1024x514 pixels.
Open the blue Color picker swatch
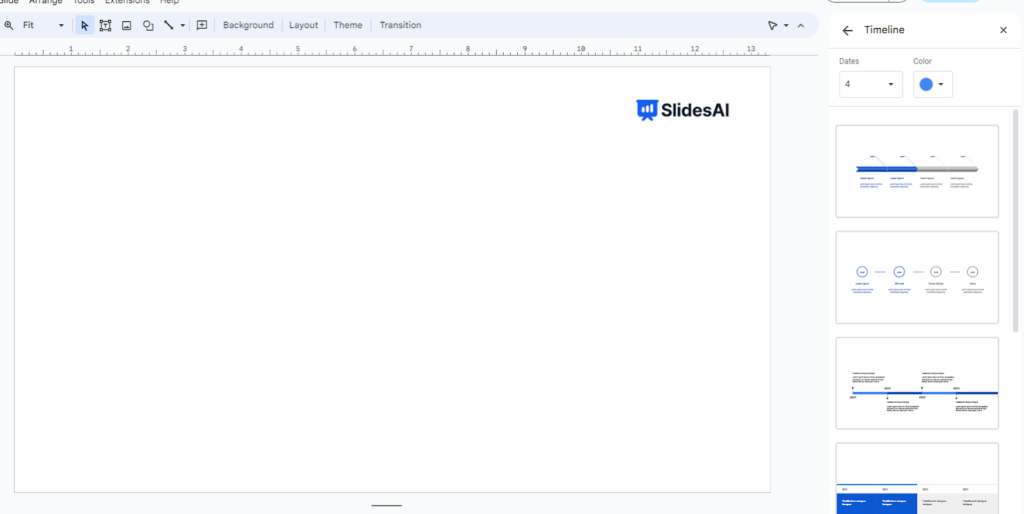click(x=932, y=84)
